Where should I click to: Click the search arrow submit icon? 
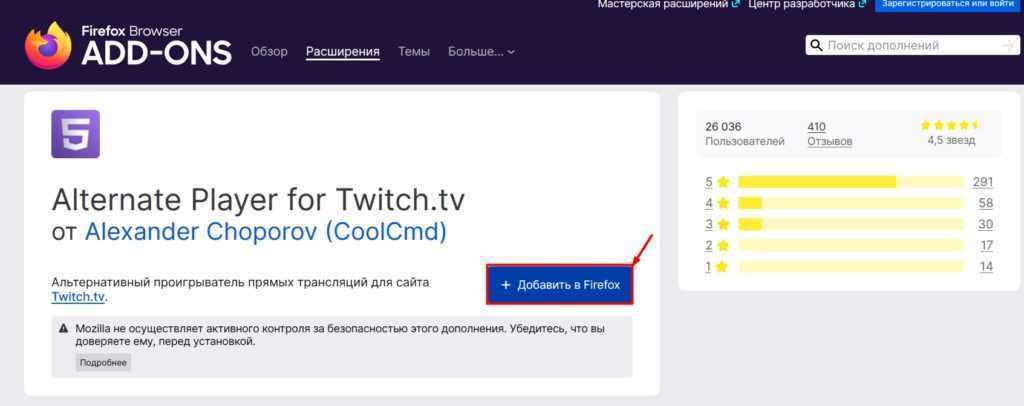[x=1007, y=45]
